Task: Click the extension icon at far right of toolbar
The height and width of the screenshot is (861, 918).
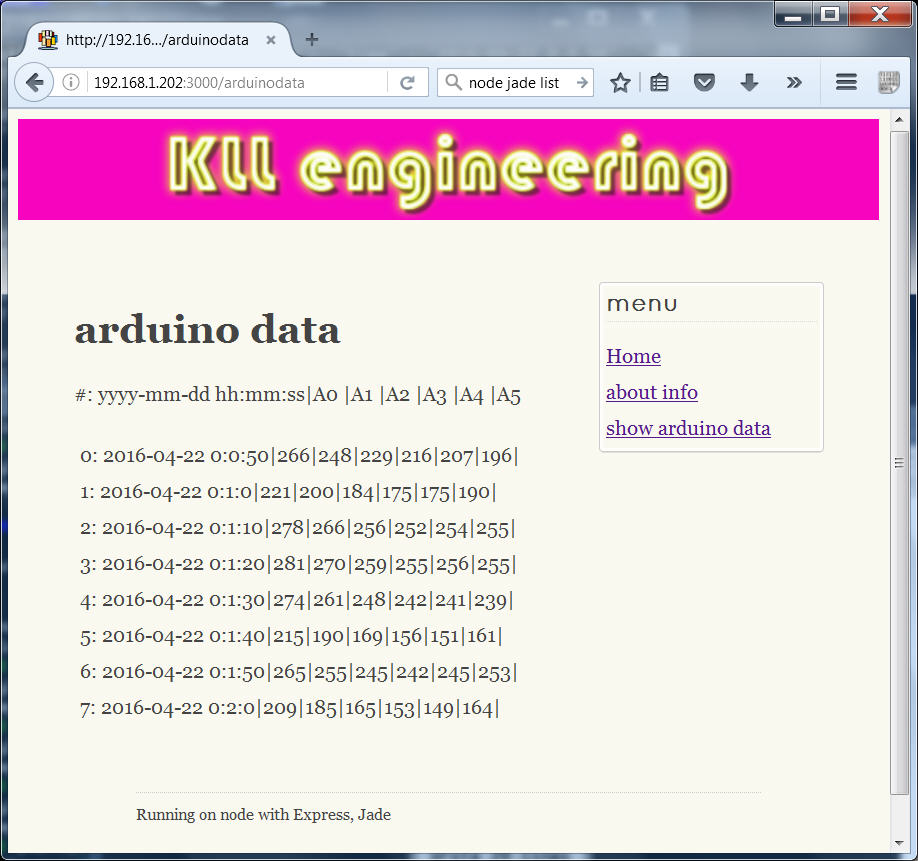Action: click(888, 83)
